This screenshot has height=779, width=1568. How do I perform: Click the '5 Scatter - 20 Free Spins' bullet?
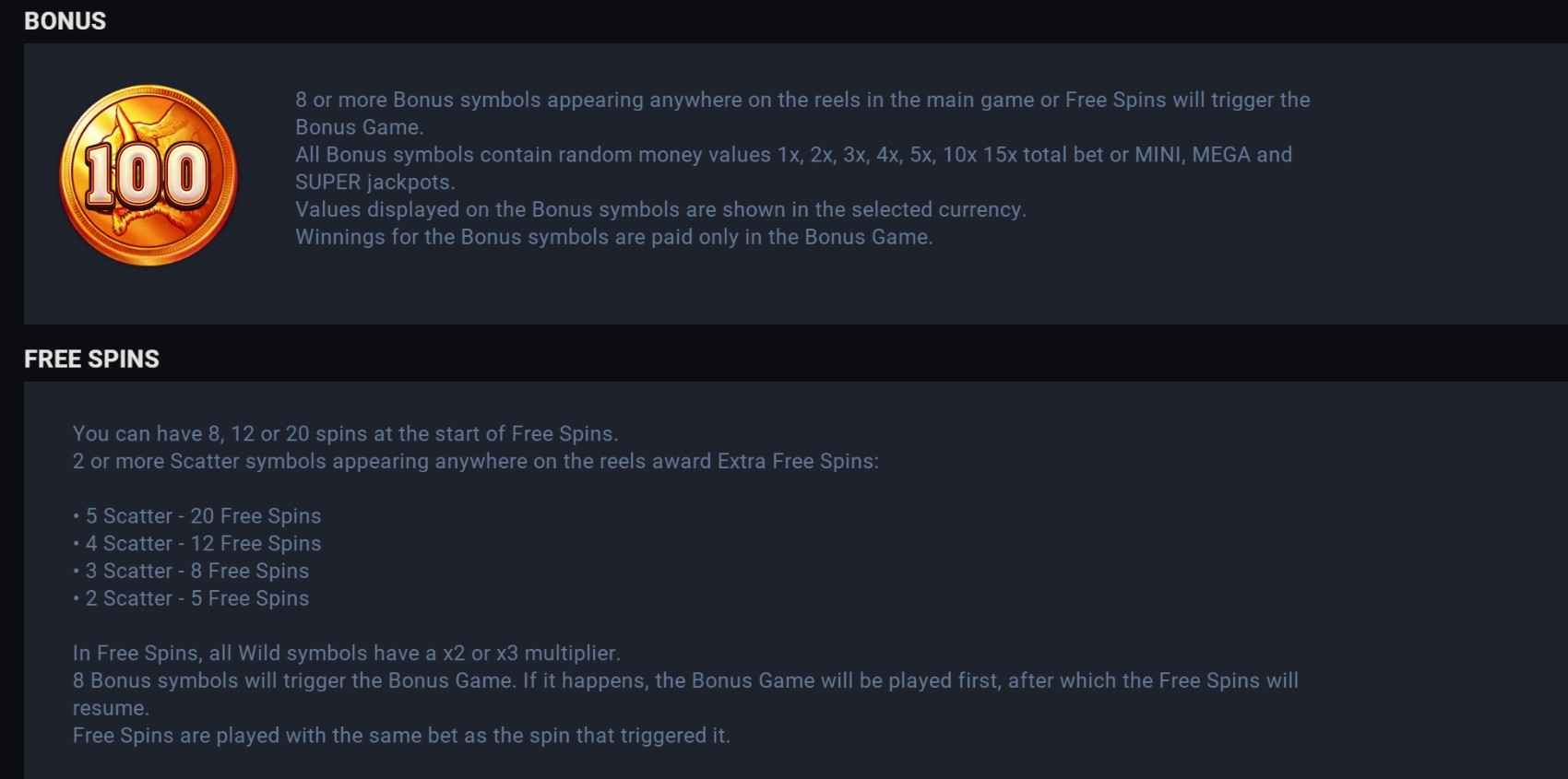[197, 516]
